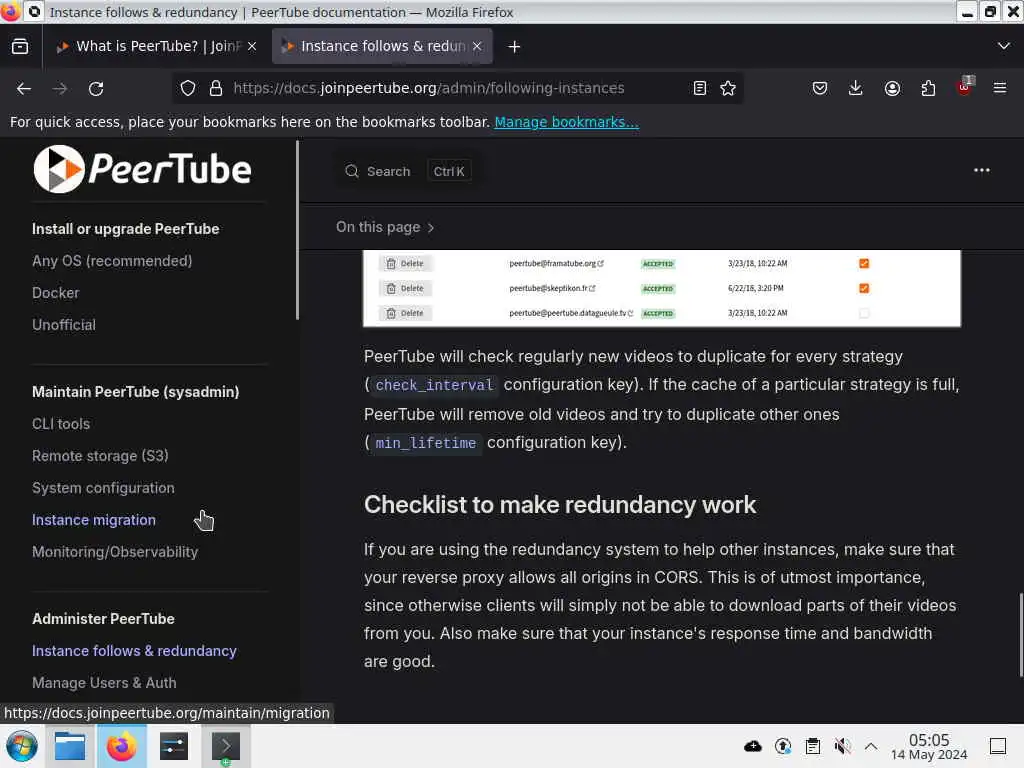The image size is (1024, 768).
Task: Click the Manage bookmarks link
Action: click(566, 122)
